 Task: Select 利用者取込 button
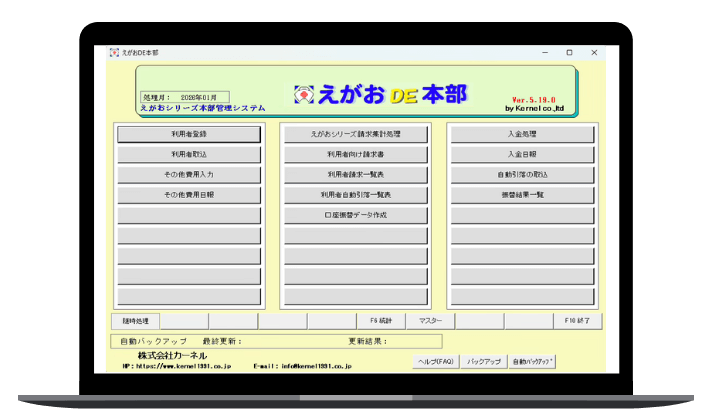(x=189, y=155)
